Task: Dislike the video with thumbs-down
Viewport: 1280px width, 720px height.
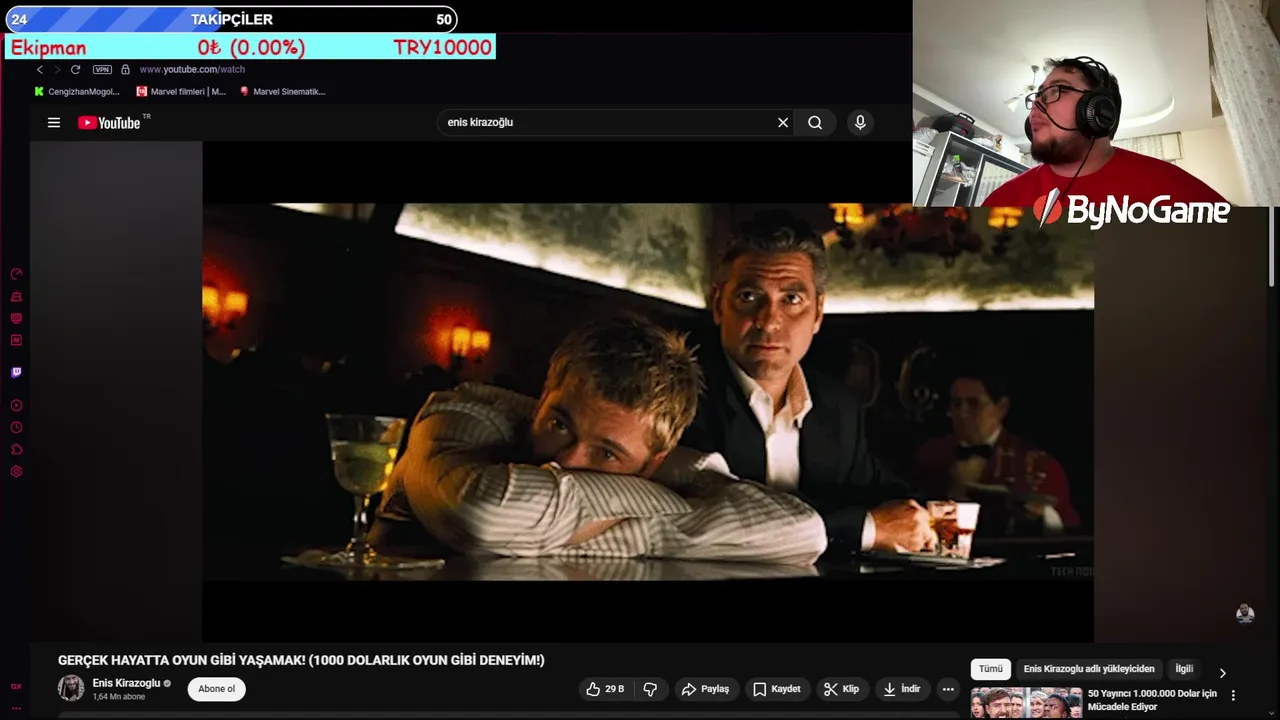Action: [x=651, y=689]
